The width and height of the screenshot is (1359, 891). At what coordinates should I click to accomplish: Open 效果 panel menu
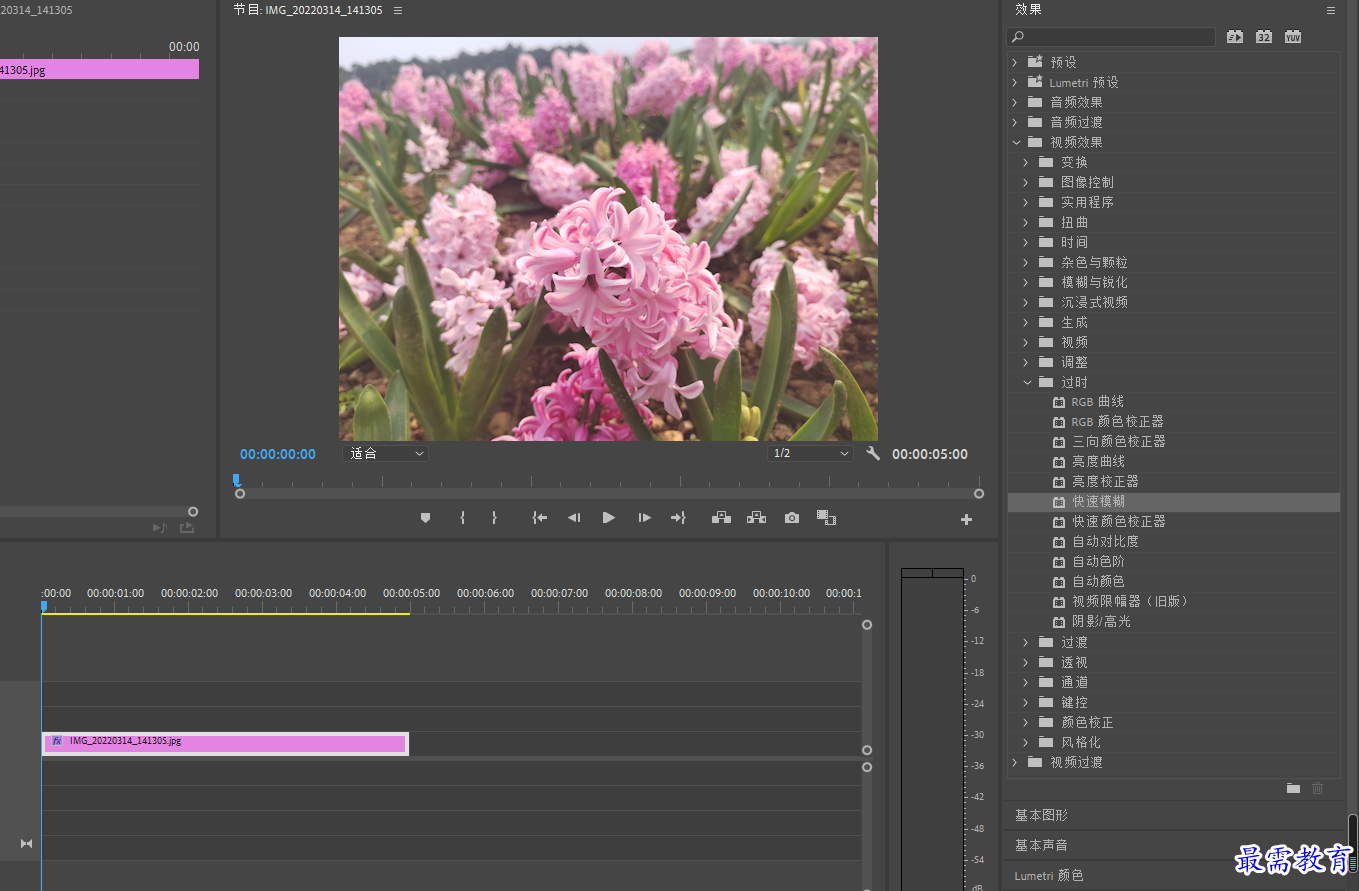click(1331, 10)
